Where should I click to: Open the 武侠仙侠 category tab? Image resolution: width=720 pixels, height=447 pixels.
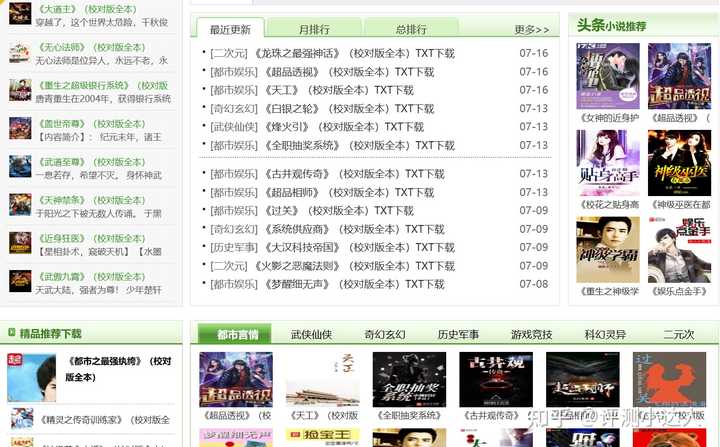311,334
